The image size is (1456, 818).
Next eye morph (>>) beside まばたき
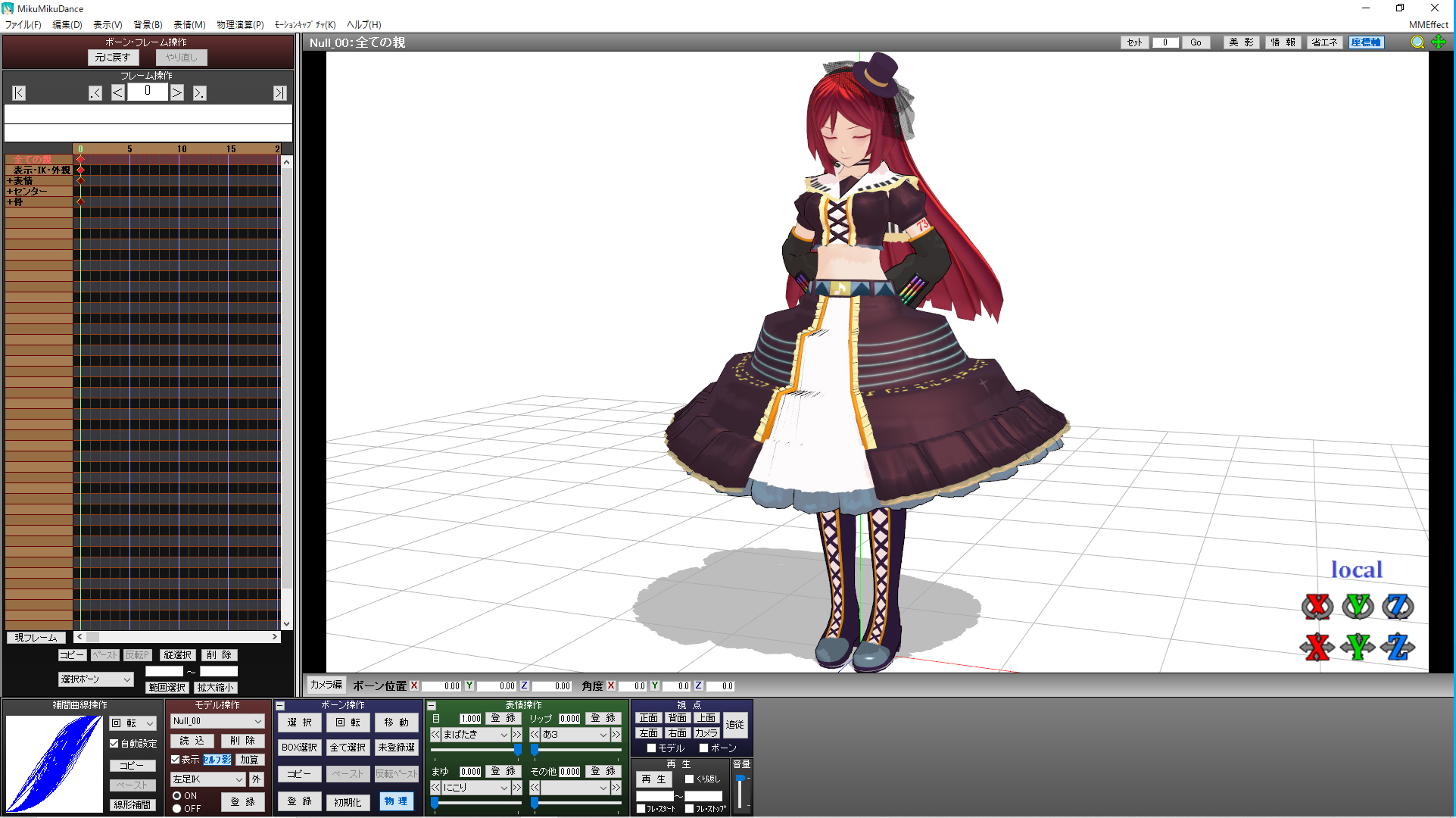(x=516, y=735)
